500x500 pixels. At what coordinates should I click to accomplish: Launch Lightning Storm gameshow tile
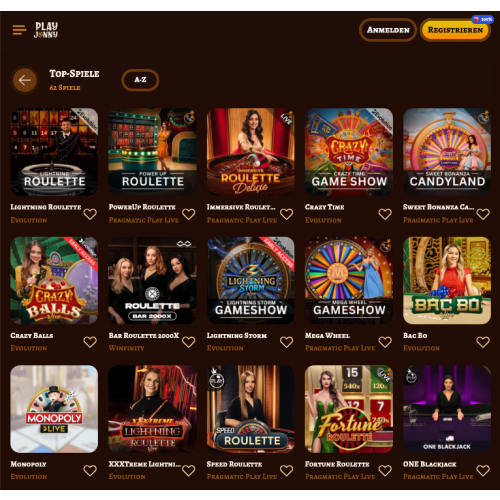click(x=251, y=280)
